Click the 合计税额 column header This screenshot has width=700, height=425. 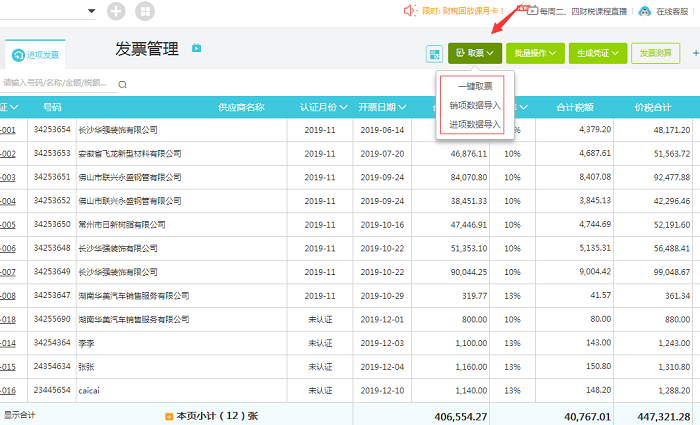tap(575, 107)
